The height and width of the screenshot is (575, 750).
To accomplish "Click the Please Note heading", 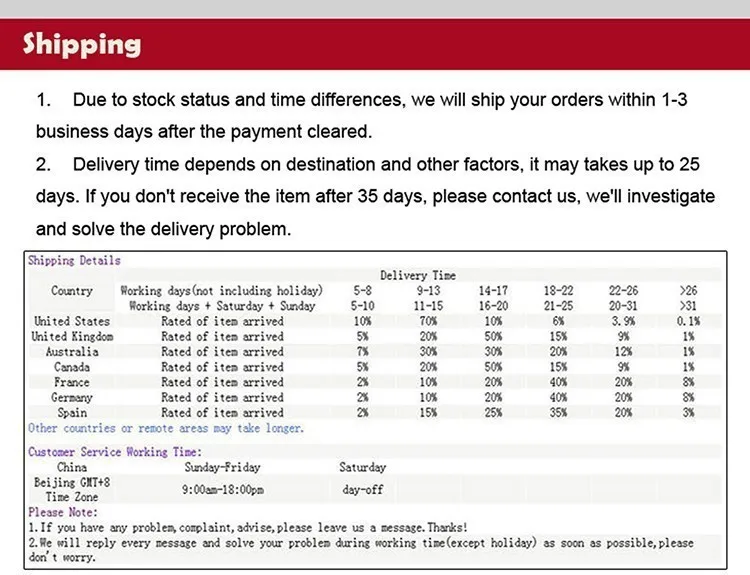I will pyautogui.click(x=63, y=512).
